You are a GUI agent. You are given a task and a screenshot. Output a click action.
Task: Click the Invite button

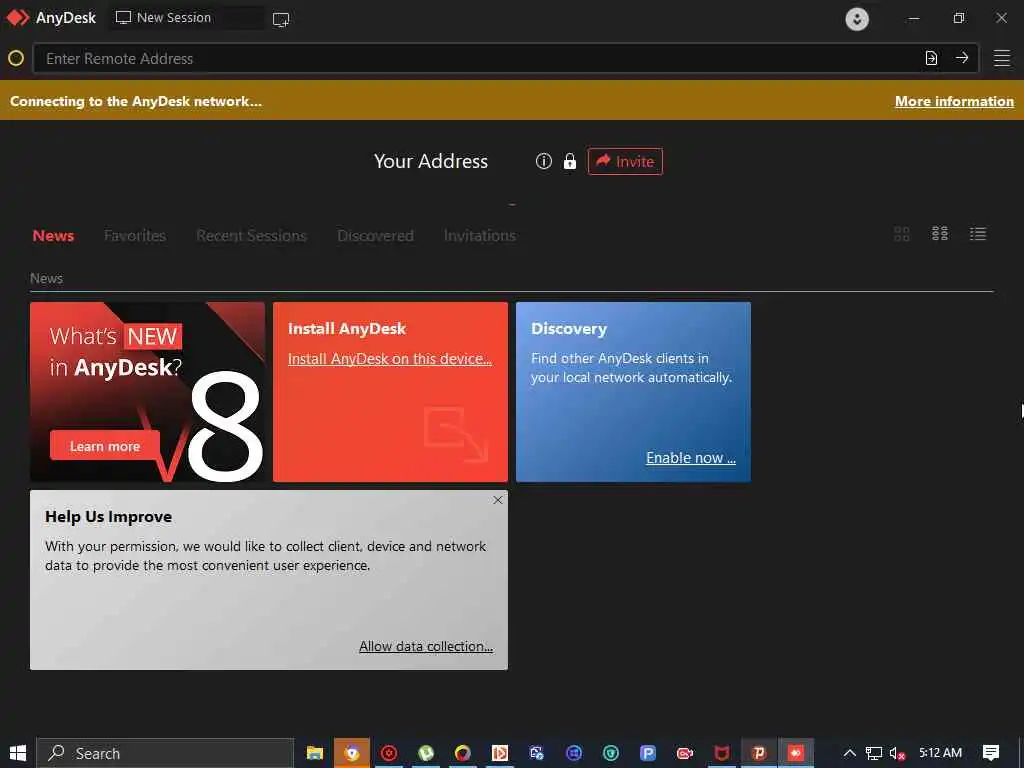point(625,161)
